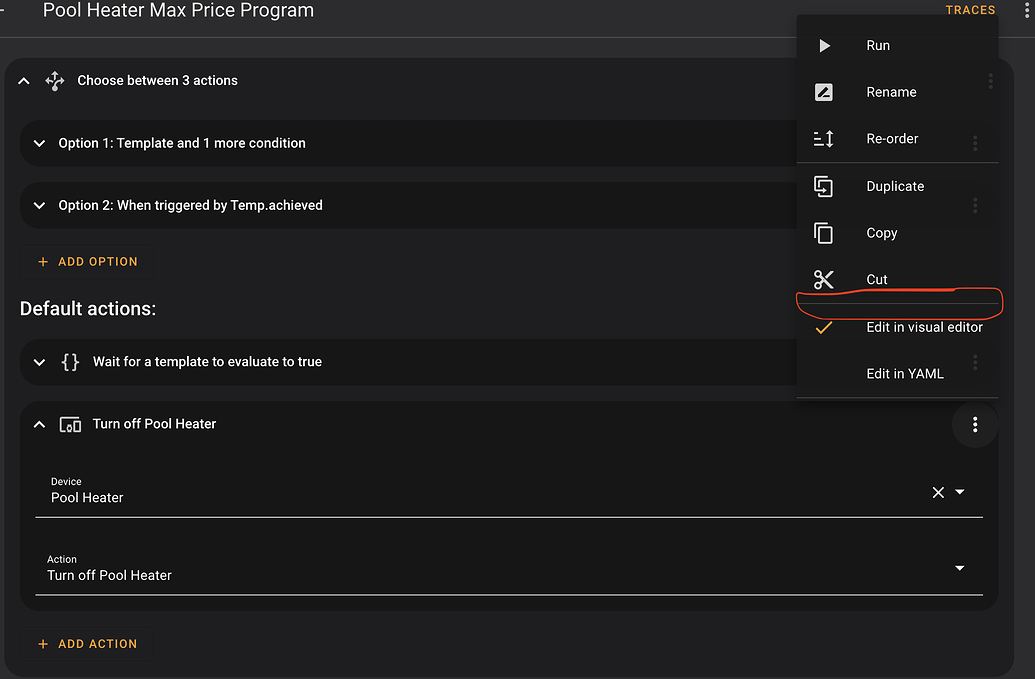
Task: Enable Edit in YAML mode
Action: 904,373
